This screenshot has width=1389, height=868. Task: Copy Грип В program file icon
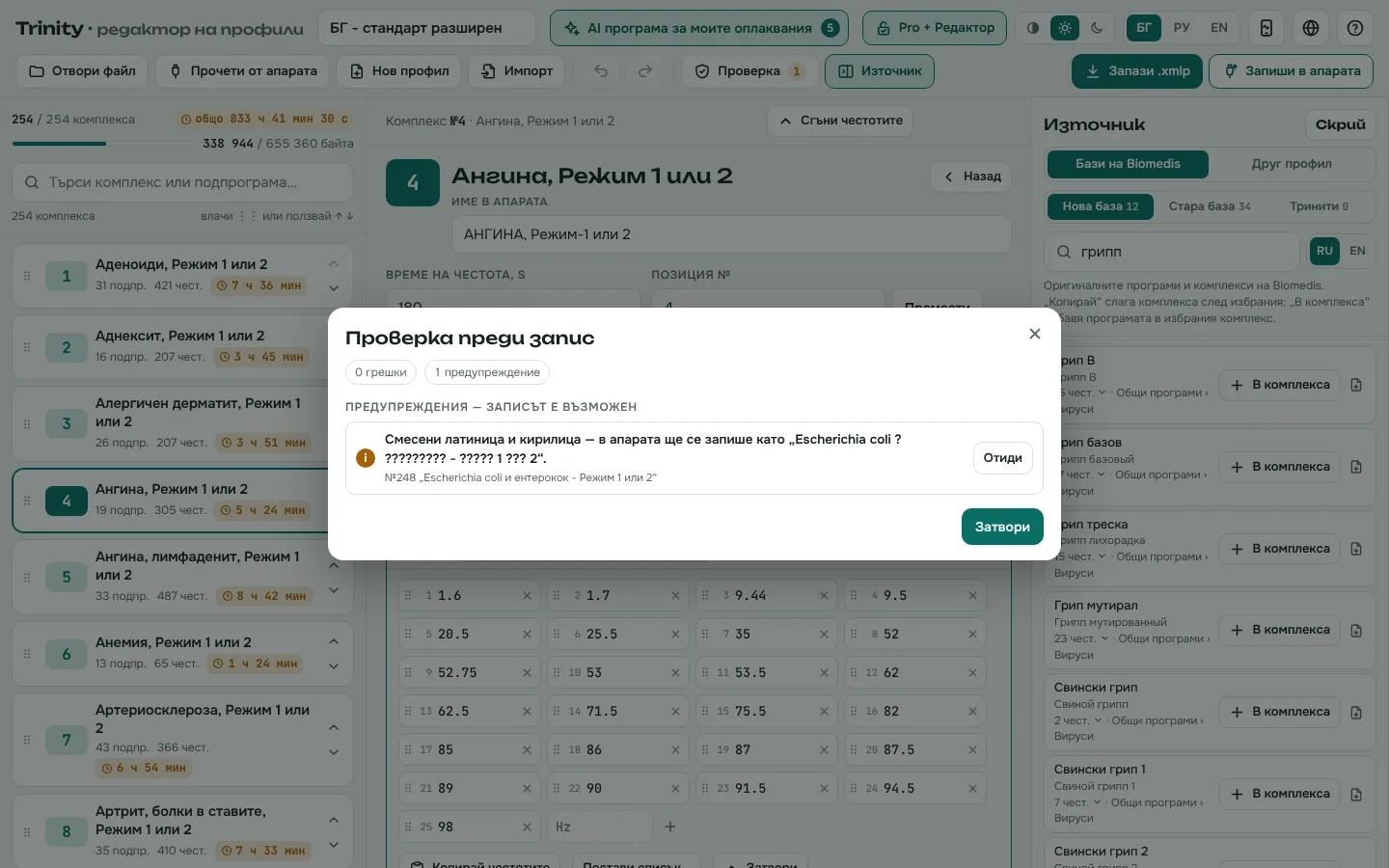pyautogui.click(x=1356, y=385)
